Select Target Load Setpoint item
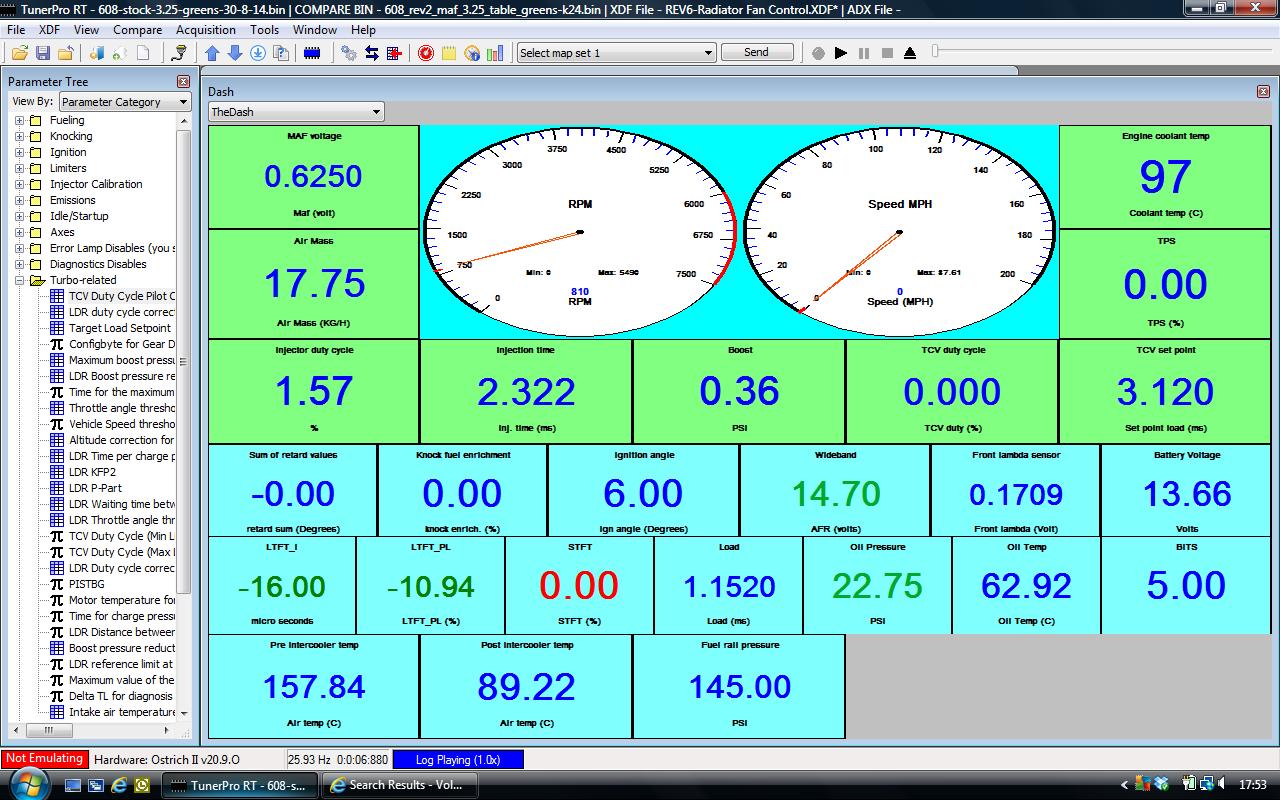Image resolution: width=1280 pixels, height=800 pixels. point(120,328)
